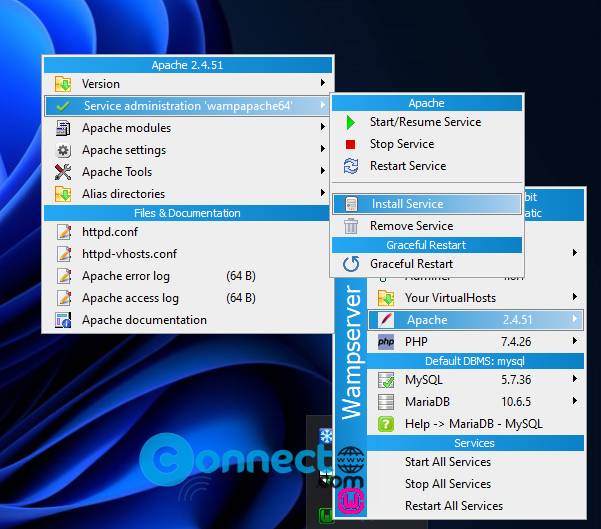
Task: Select Restart All Services
Action: click(475, 506)
